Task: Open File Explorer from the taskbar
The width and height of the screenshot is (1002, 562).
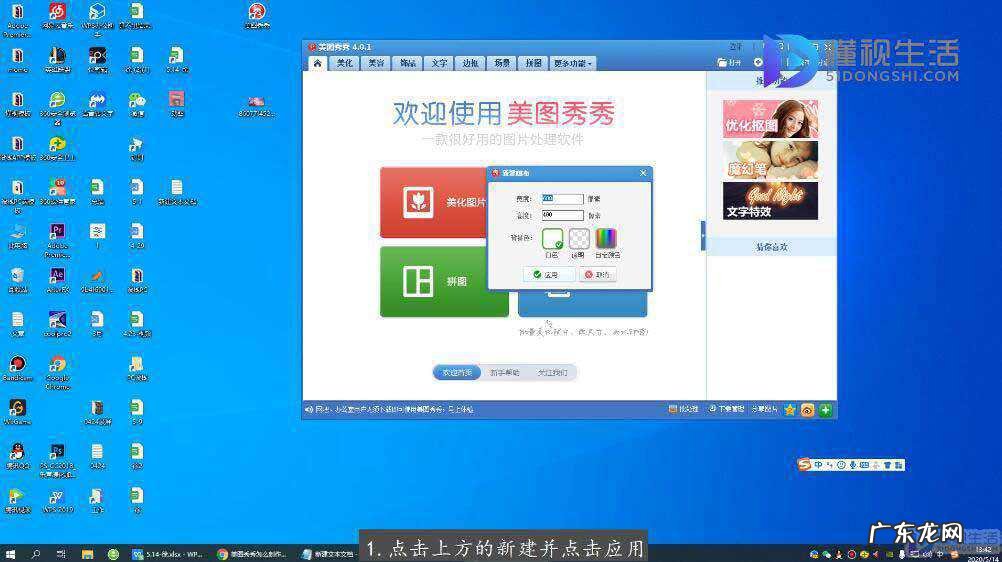Action: (88, 554)
